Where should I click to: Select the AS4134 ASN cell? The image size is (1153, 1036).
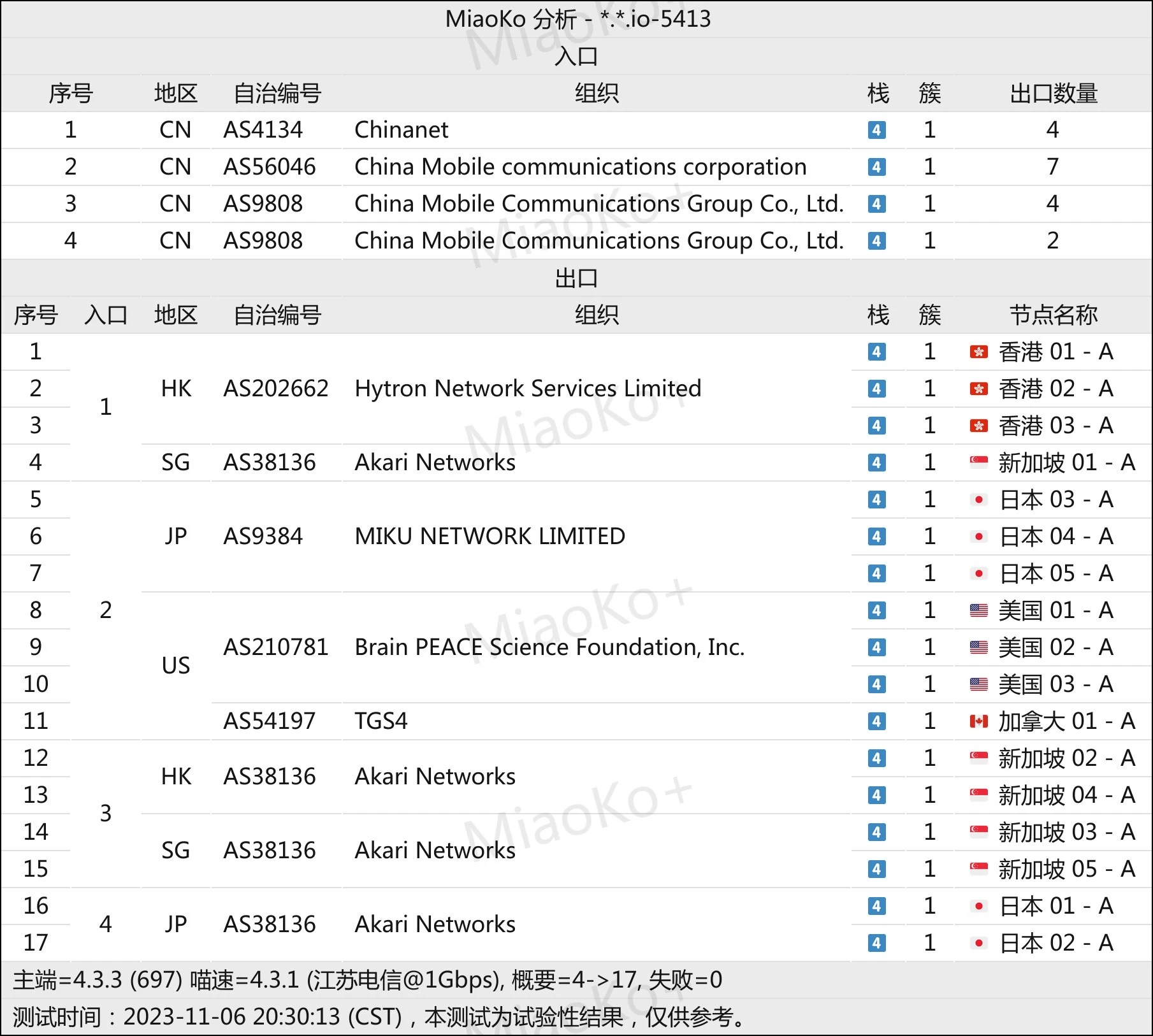click(x=263, y=130)
